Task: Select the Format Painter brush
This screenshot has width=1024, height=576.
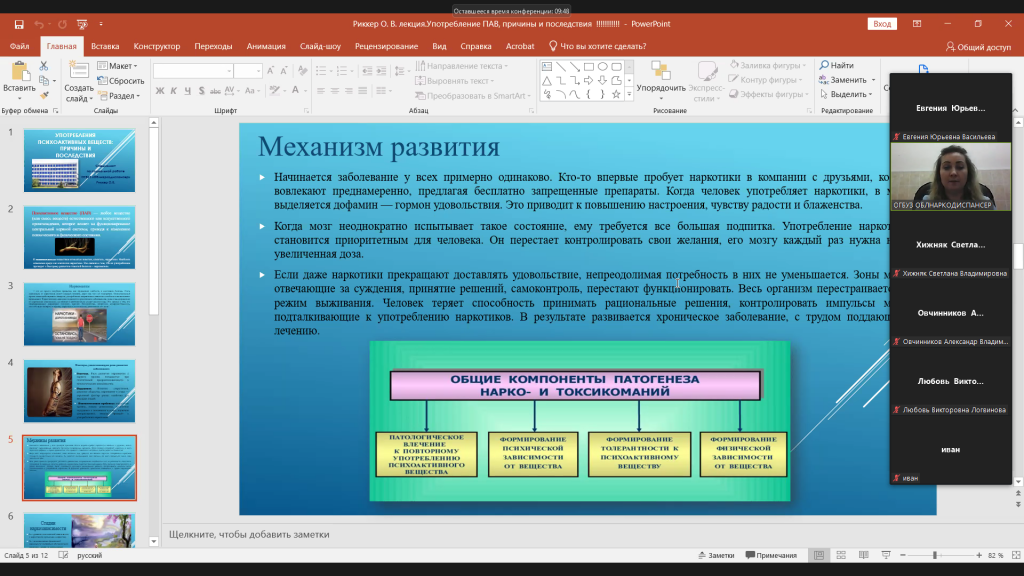Action: point(44,95)
